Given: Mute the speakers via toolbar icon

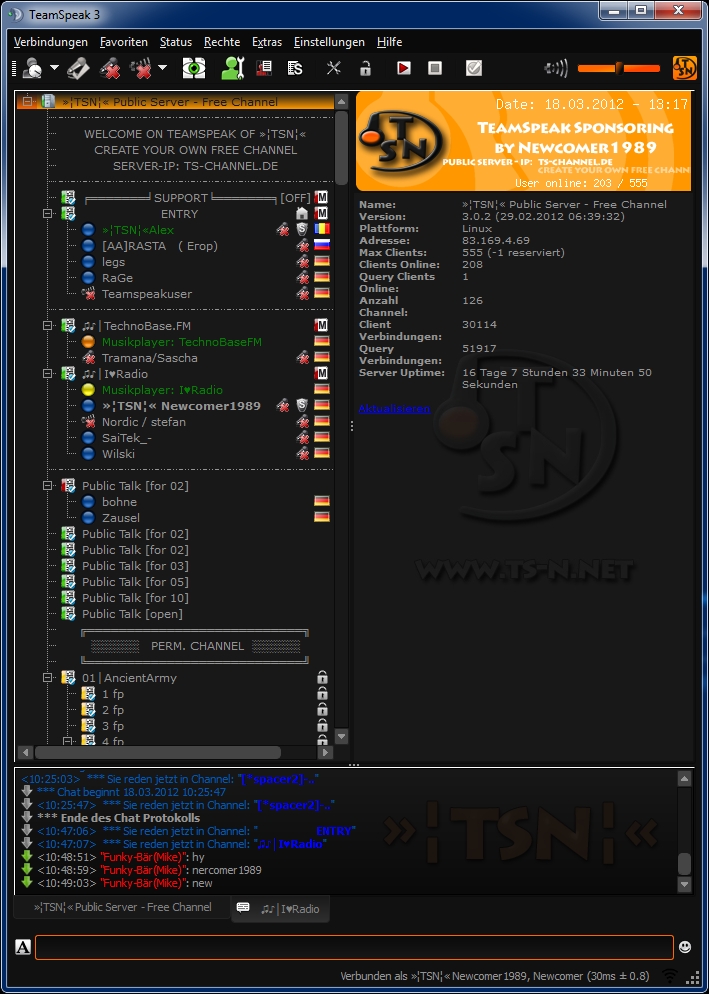Looking at the screenshot, I should (x=141, y=68).
